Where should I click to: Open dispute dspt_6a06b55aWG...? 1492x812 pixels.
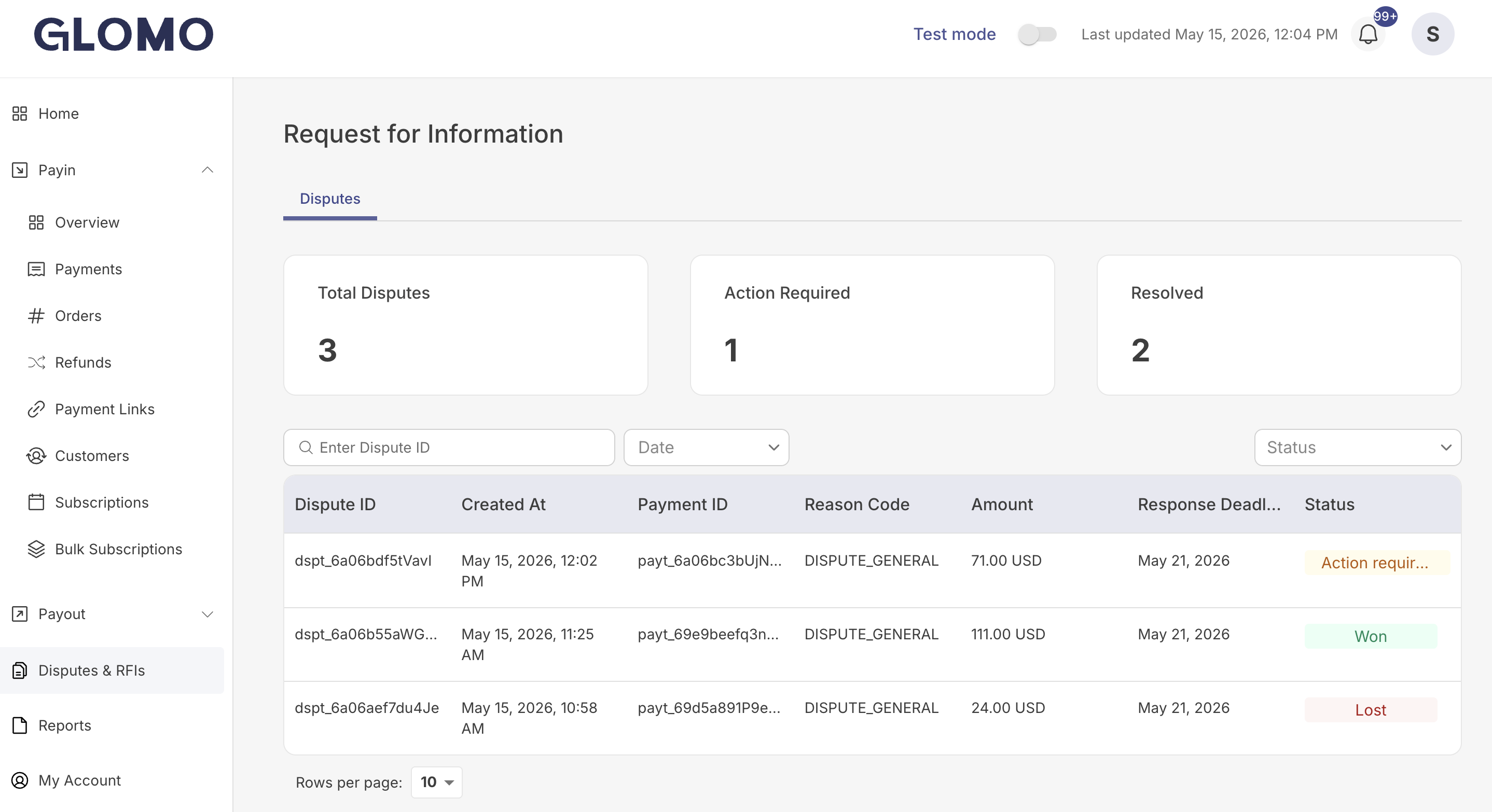(x=366, y=634)
